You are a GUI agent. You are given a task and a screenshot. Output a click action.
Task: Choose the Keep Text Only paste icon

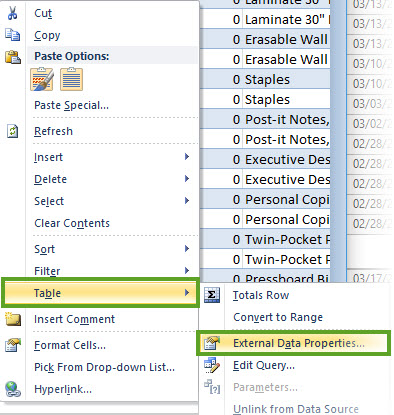click(71, 79)
